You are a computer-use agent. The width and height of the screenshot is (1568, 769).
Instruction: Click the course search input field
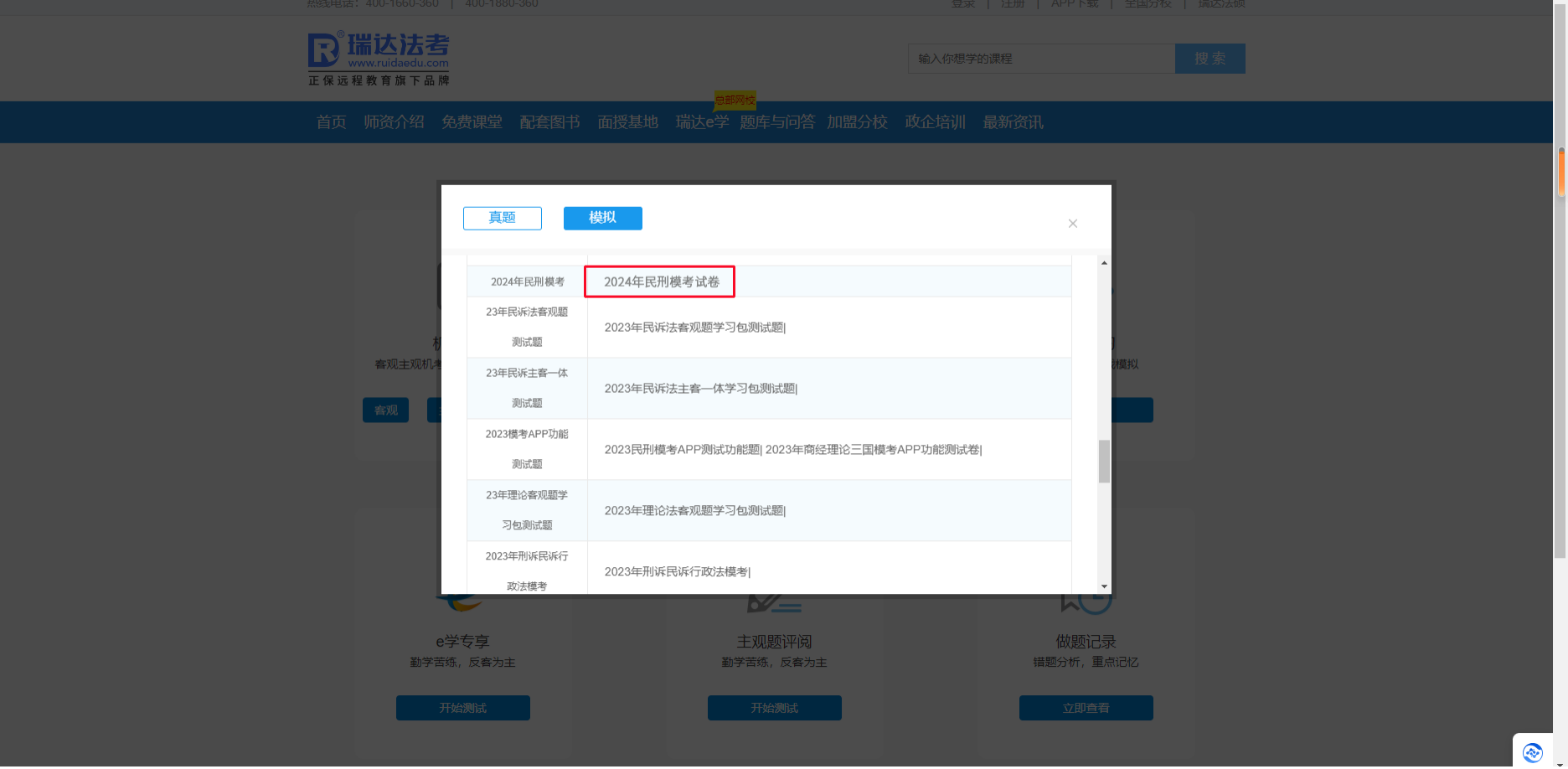tap(1041, 59)
